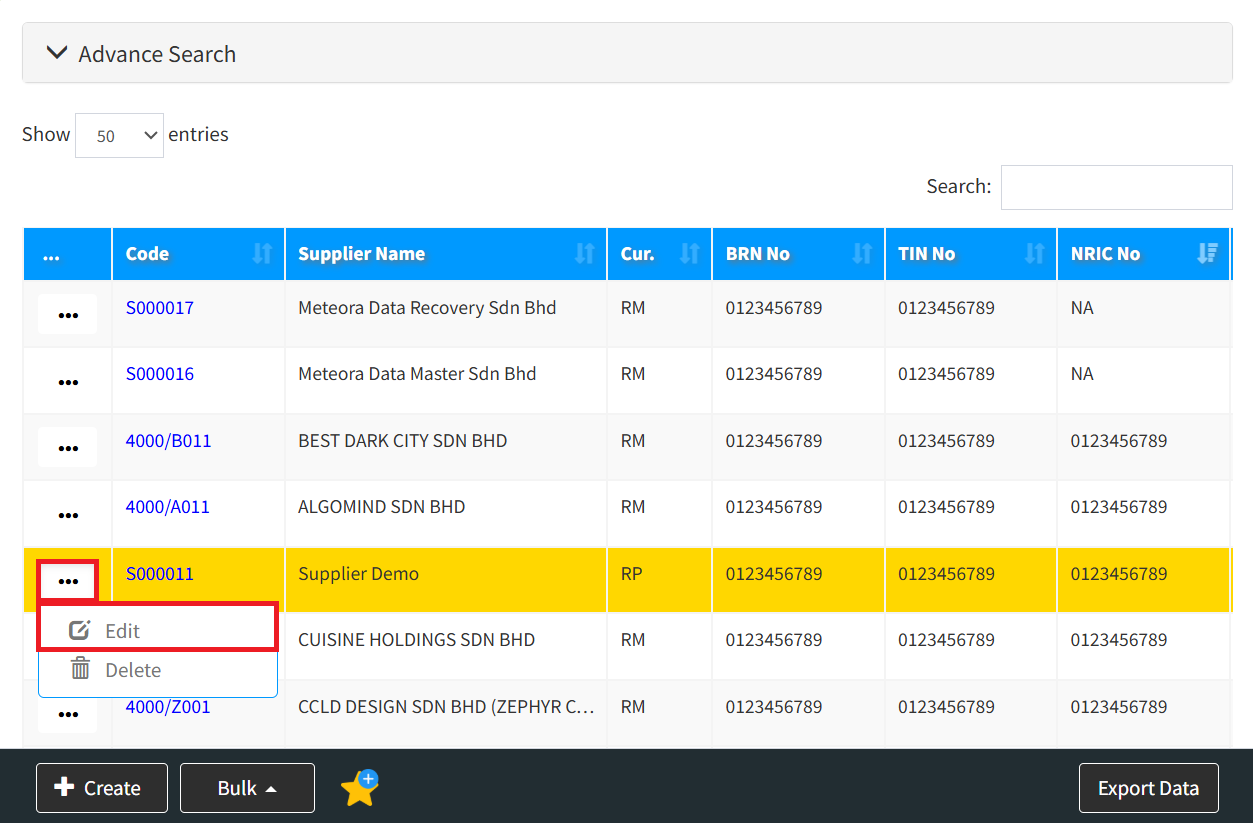The image size is (1253, 823).
Task: Sort by Supplier Name column
Action: [584, 254]
